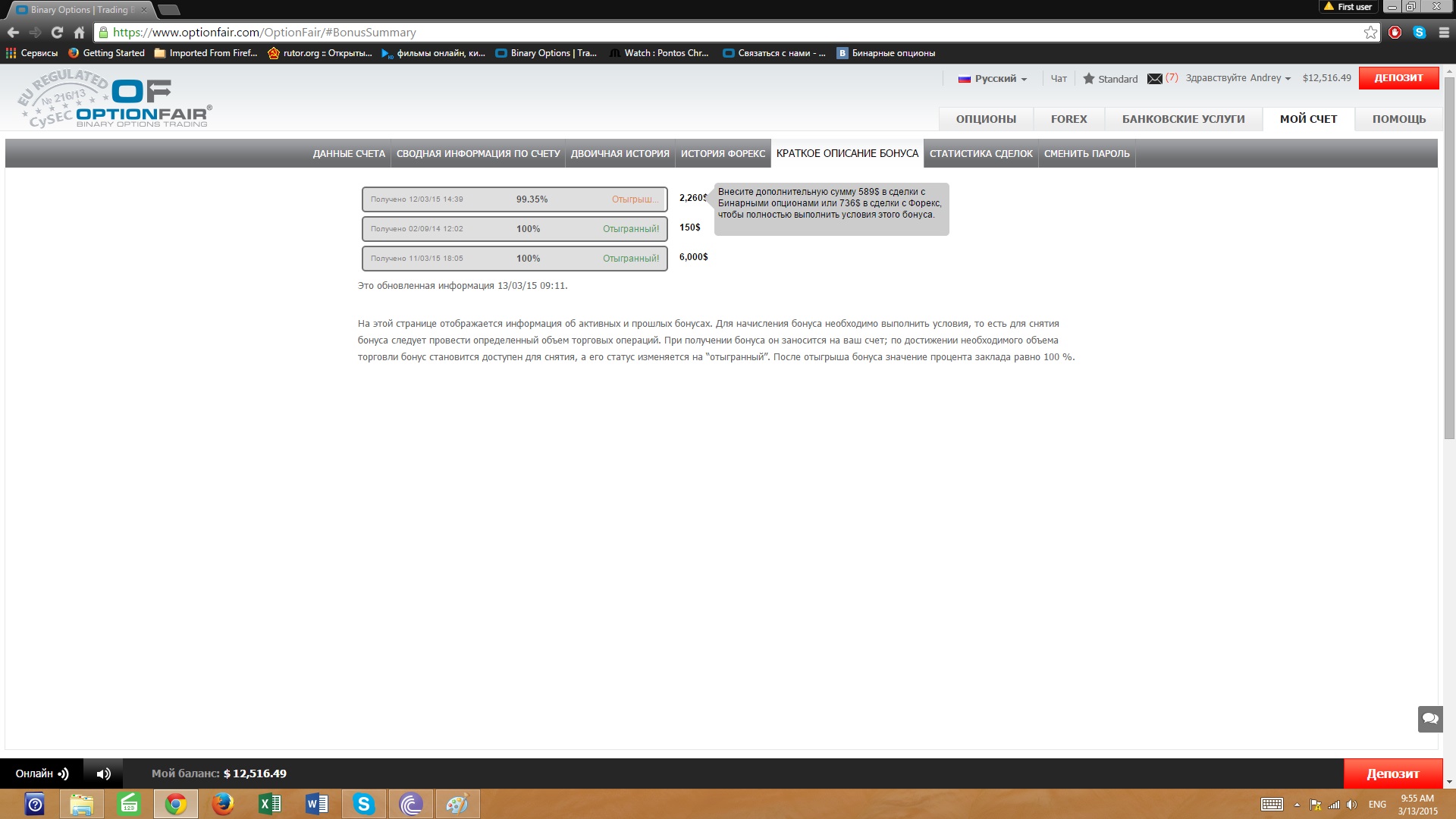Expand the Русский language dropdown
Image resolution: width=1456 pixels, height=819 pixels.
(x=993, y=79)
